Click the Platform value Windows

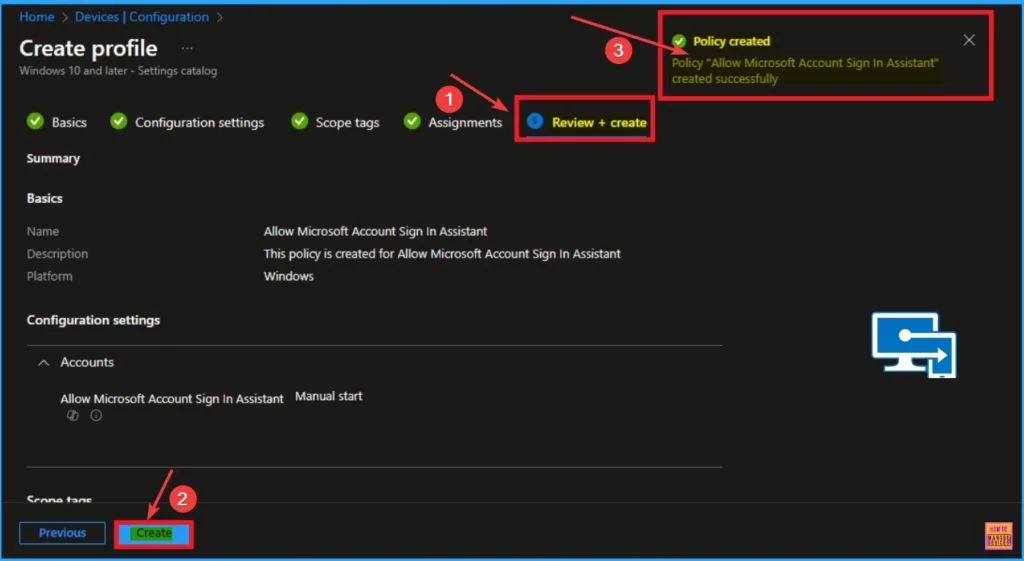289,276
